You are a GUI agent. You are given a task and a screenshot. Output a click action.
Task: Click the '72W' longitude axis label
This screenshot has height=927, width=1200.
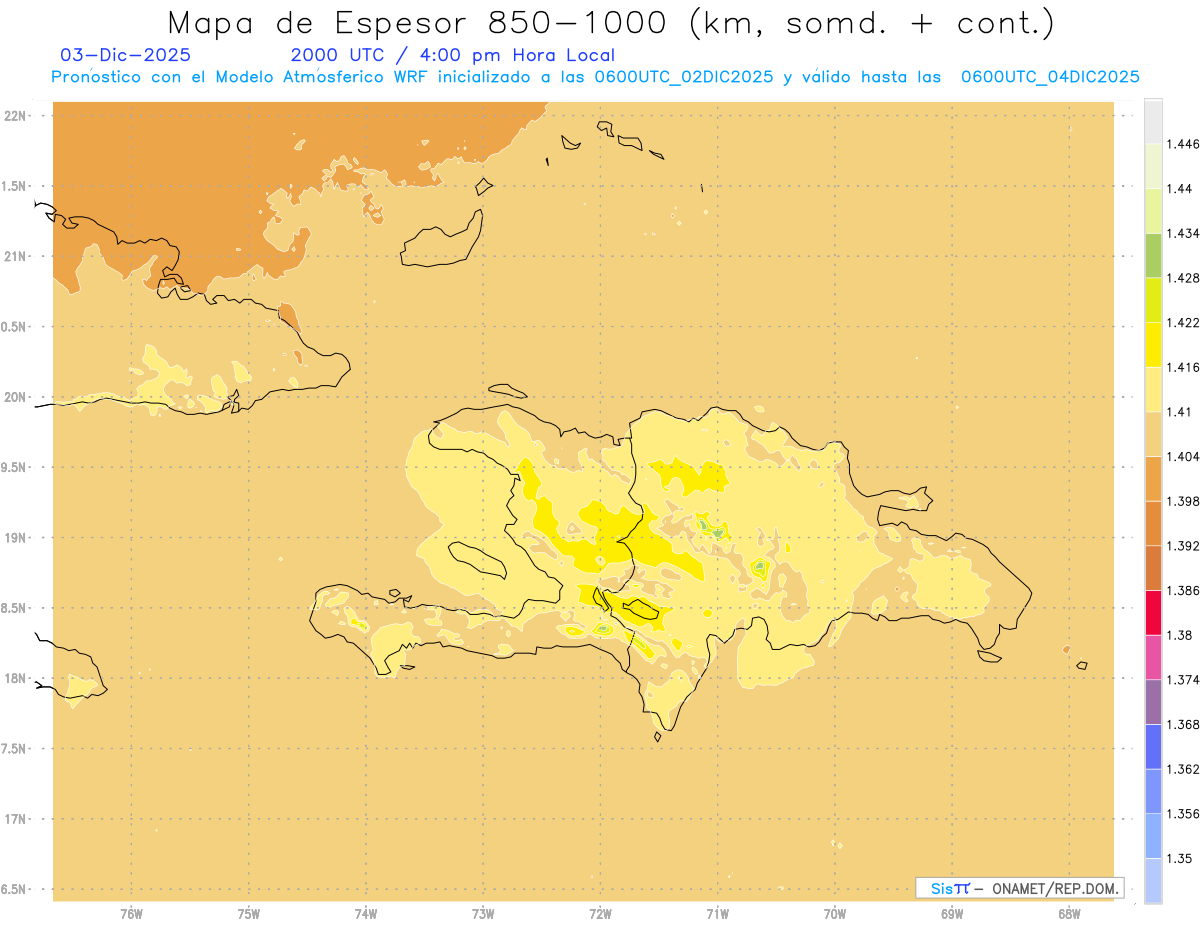(x=600, y=913)
